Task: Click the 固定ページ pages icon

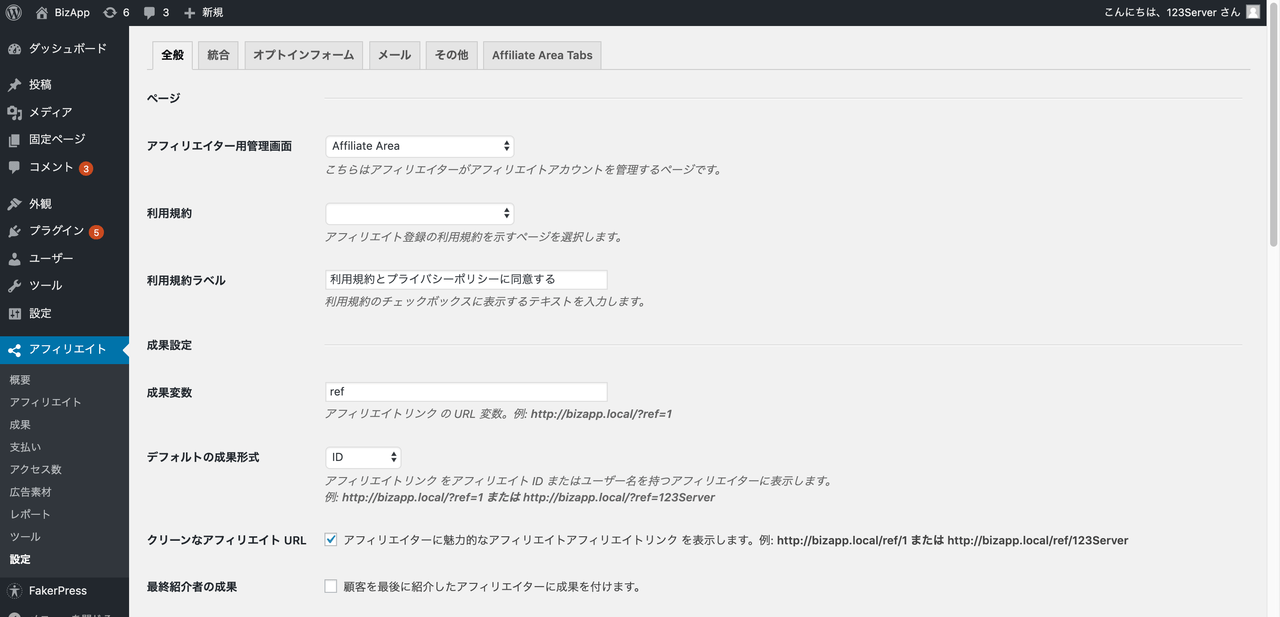Action: [x=14, y=139]
